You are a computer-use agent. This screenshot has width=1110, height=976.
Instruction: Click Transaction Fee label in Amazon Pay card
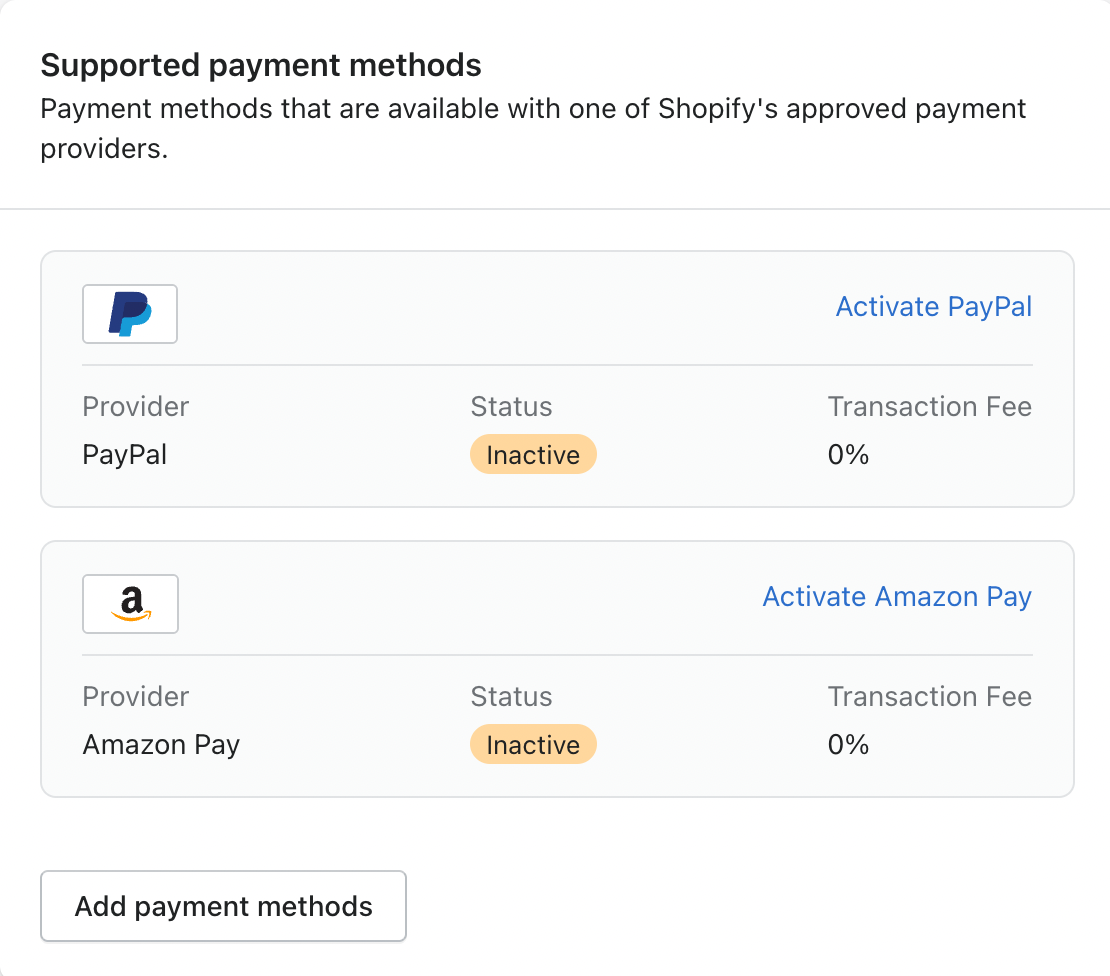pos(929,697)
